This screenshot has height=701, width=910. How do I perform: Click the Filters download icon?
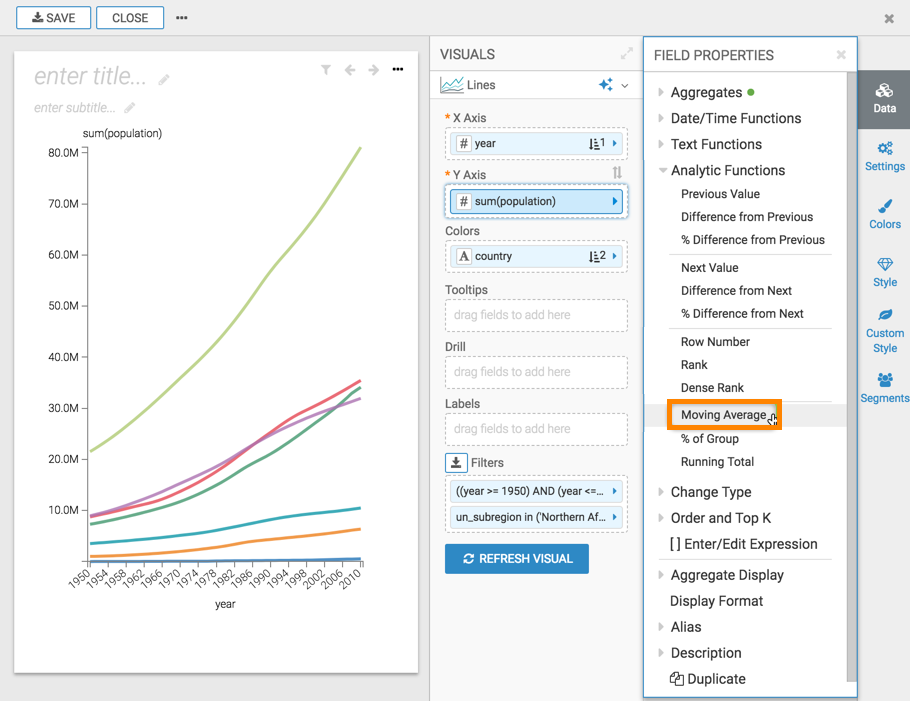pyautogui.click(x=456, y=463)
